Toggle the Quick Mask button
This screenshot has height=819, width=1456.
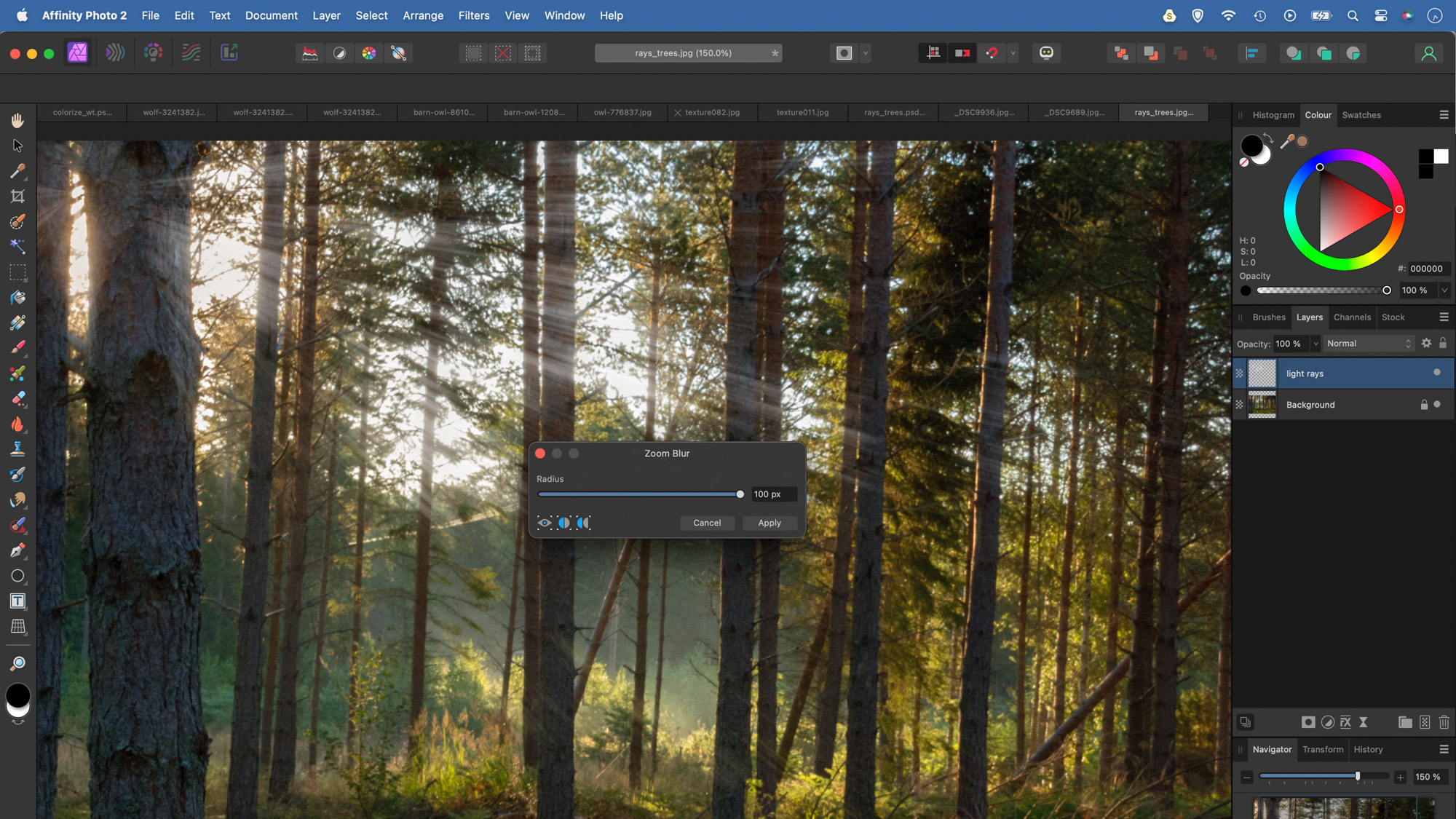point(844,53)
